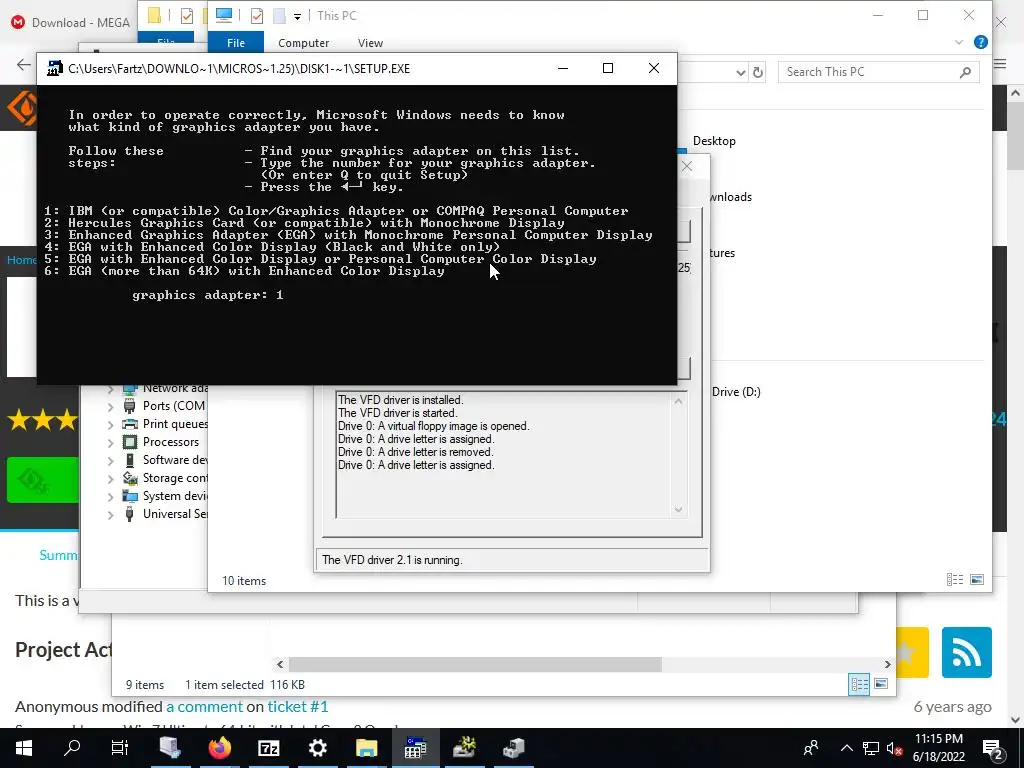This screenshot has height=768, width=1024.
Task: Select the Download - MEGA browser tab
Action: (71, 23)
